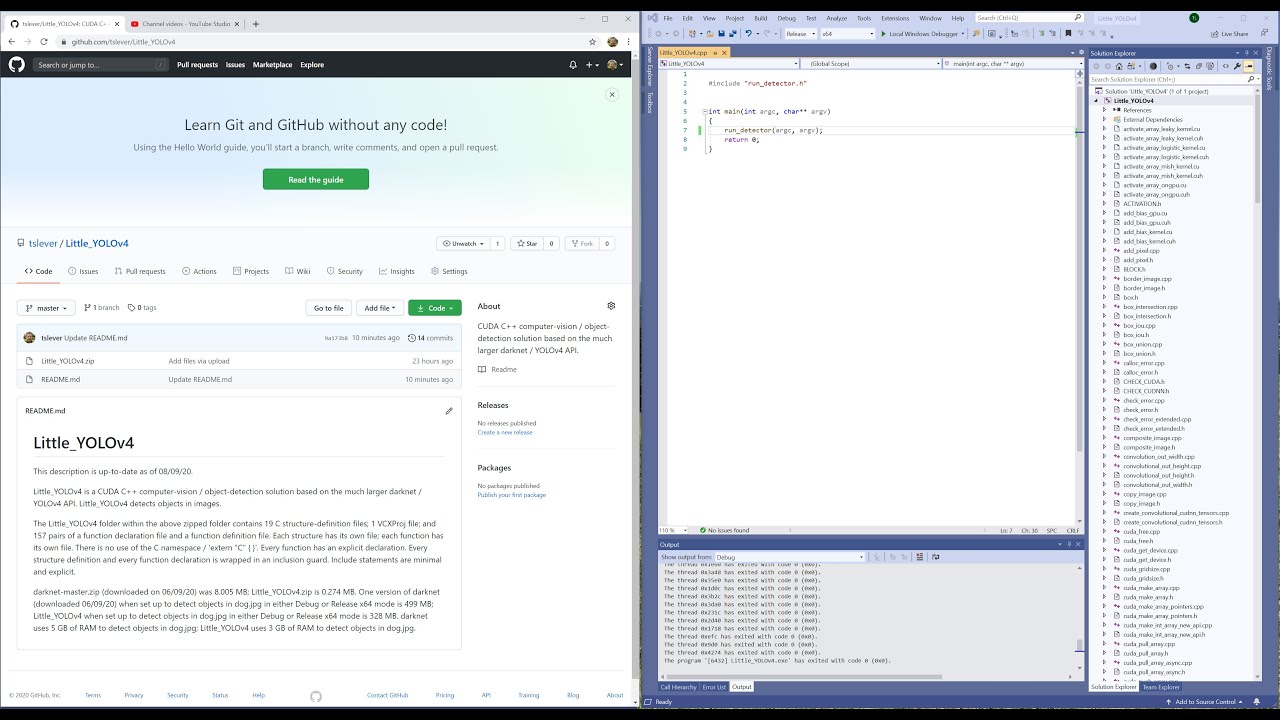Open the green Code dropdown button

click(x=435, y=308)
